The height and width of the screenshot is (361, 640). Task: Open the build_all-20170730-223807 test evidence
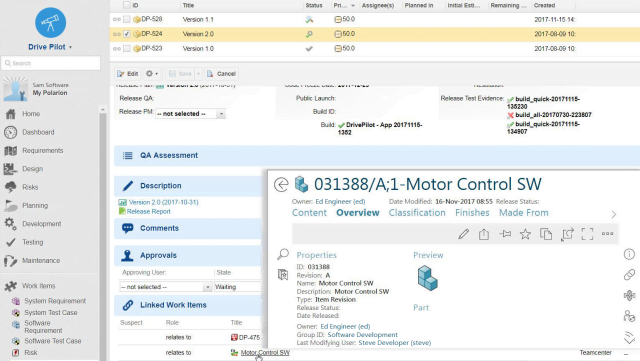click(x=553, y=115)
